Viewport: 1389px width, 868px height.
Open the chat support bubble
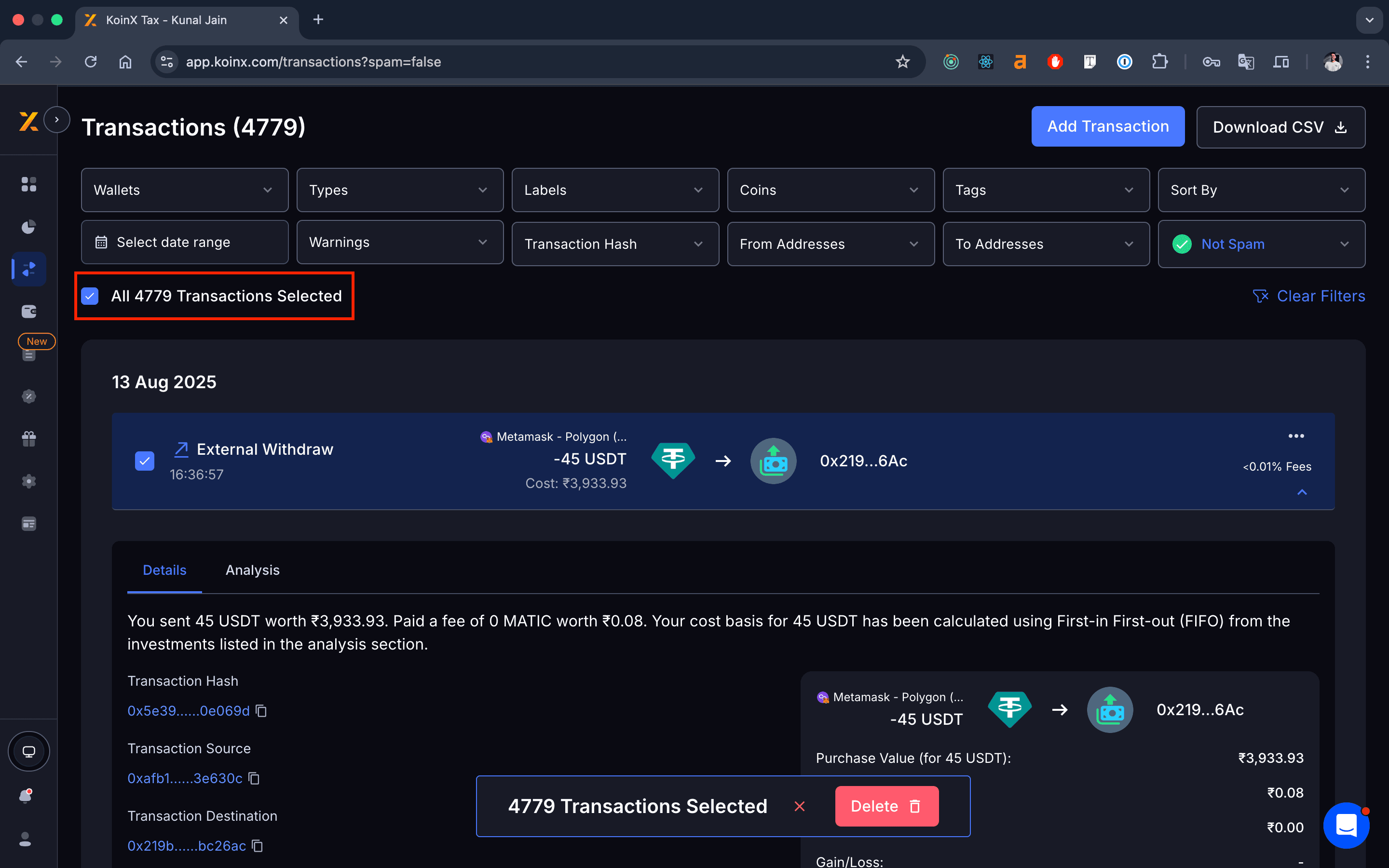(1346, 826)
